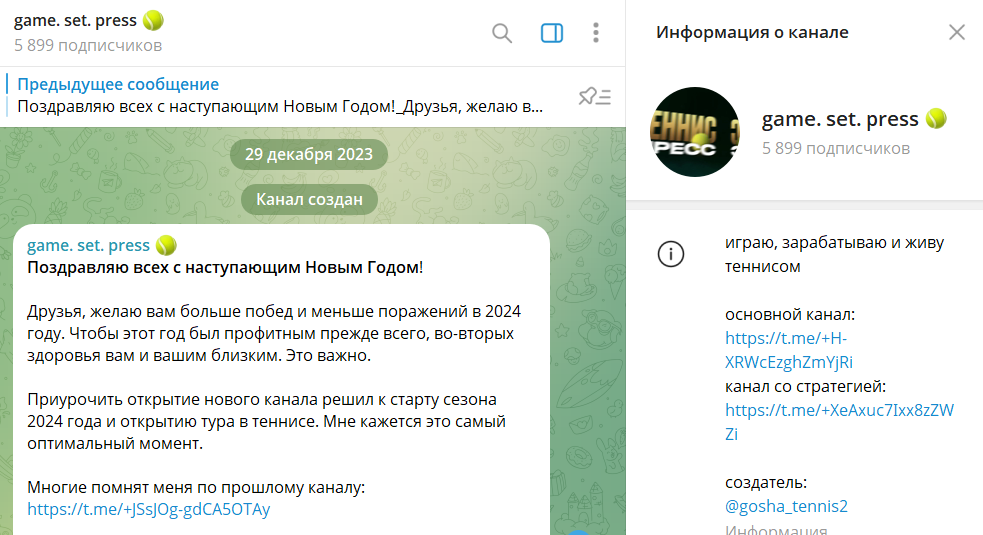
Task: Open the 'основной канал' t.me link
Action: coord(788,350)
